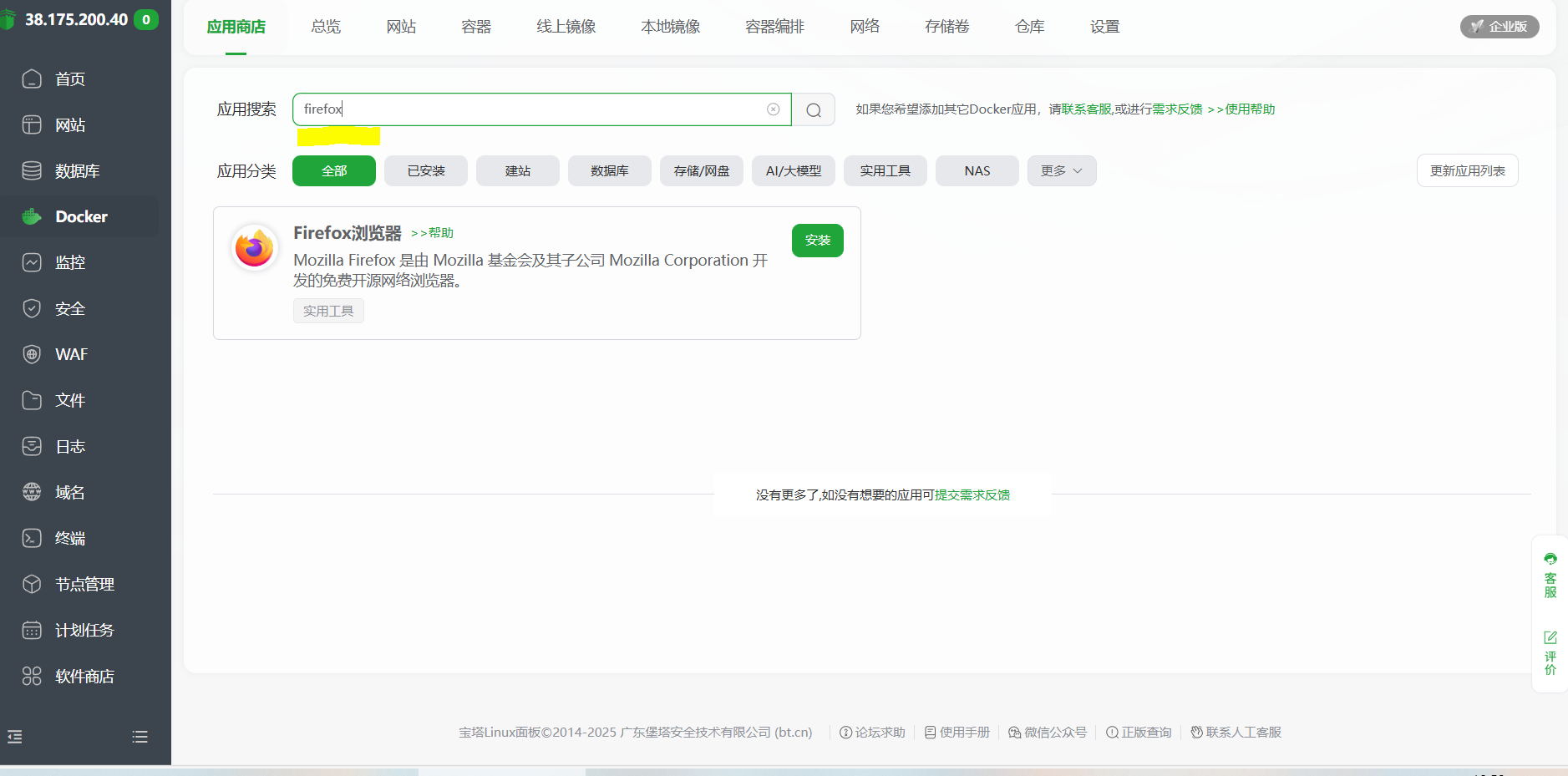Open the evaluation (评价) feedback widget
The height and width of the screenshot is (776, 1568).
(1550, 652)
